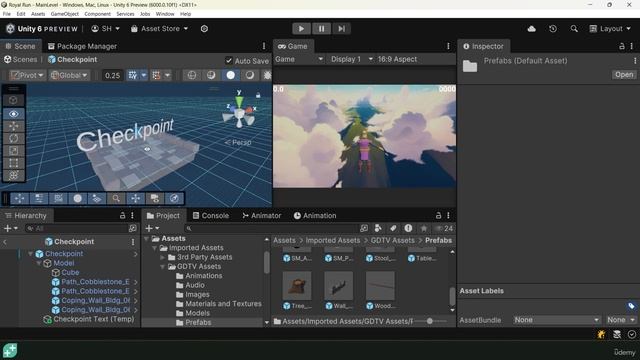The image size is (640, 360).
Task: Open the AssetBundle None dropdown
Action: coord(557,320)
